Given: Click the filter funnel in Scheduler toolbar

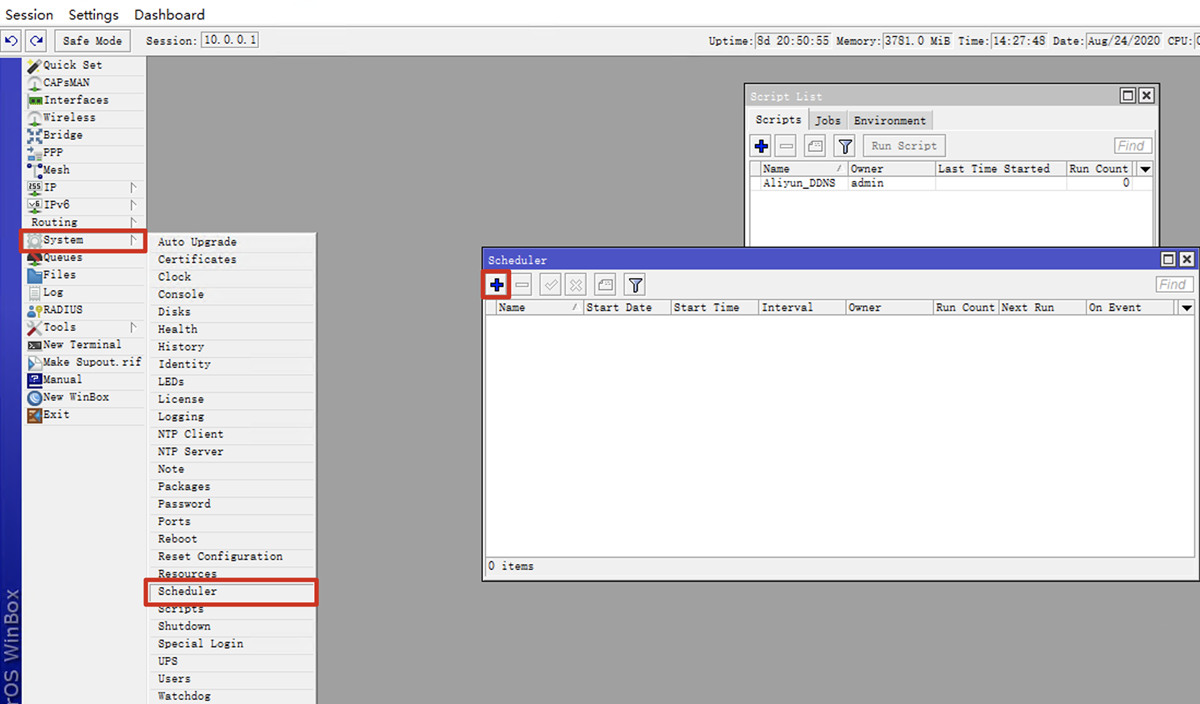Looking at the screenshot, I should click(634, 285).
